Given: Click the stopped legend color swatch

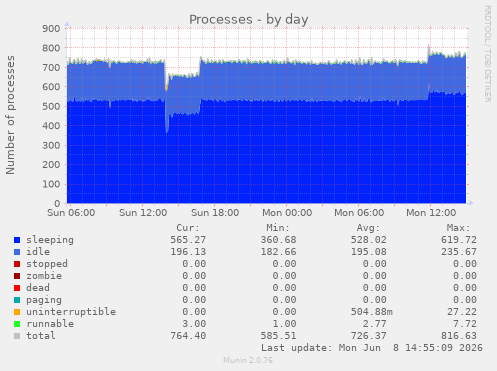Looking at the screenshot, I should tap(17, 264).
